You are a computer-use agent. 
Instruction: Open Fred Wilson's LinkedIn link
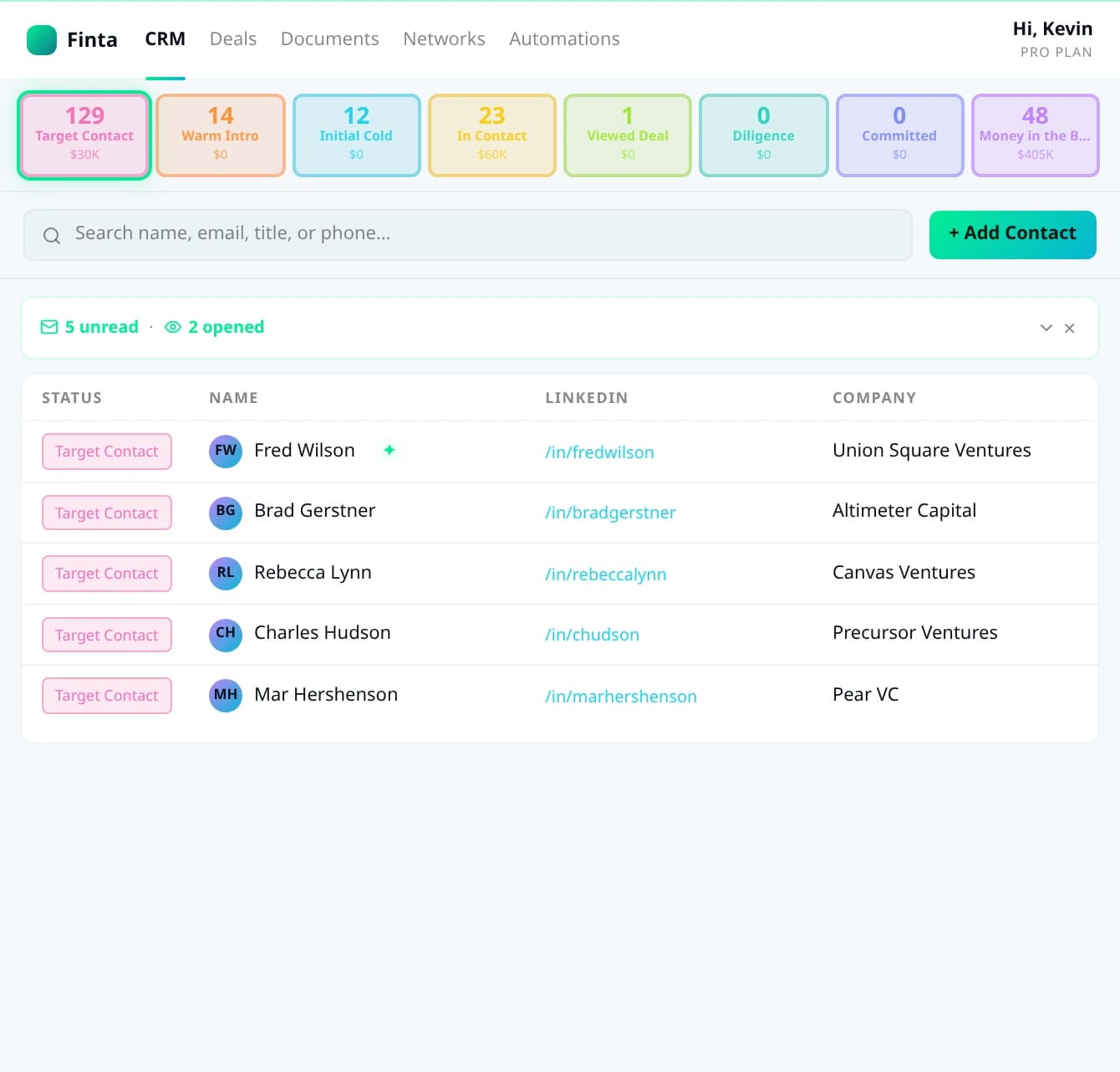599,452
